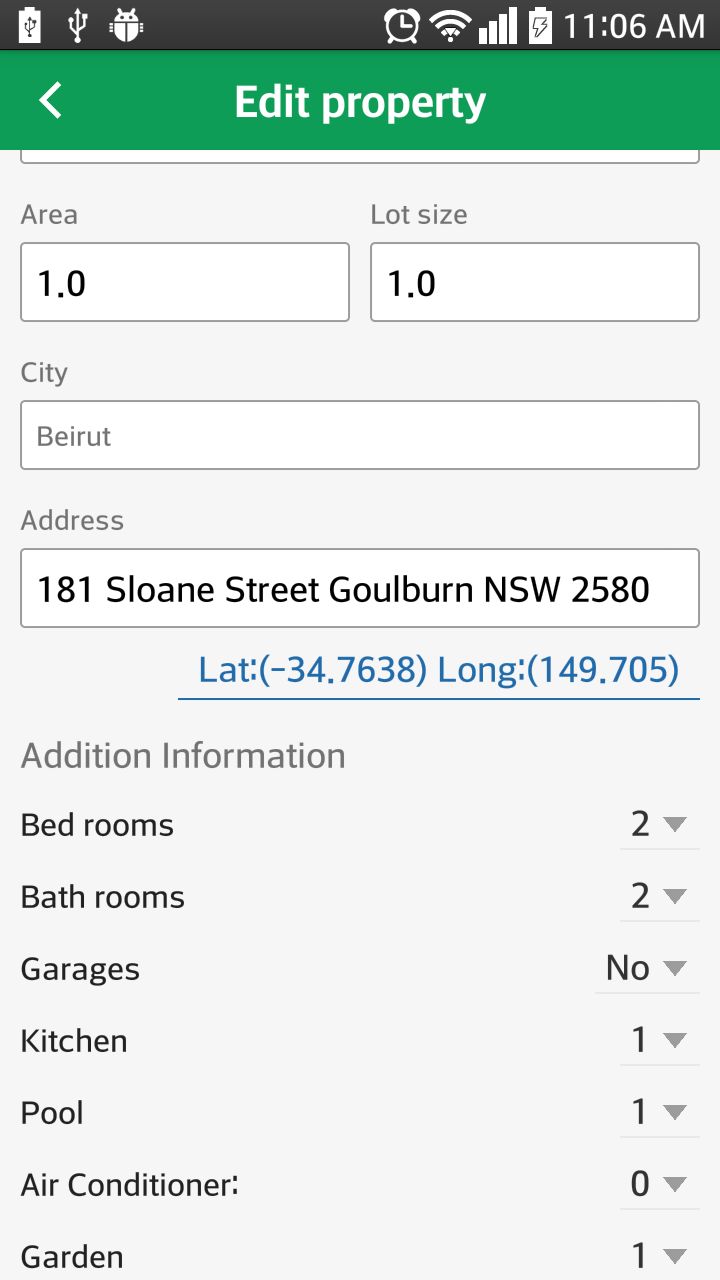Tap the charging battery icon

coord(540,25)
